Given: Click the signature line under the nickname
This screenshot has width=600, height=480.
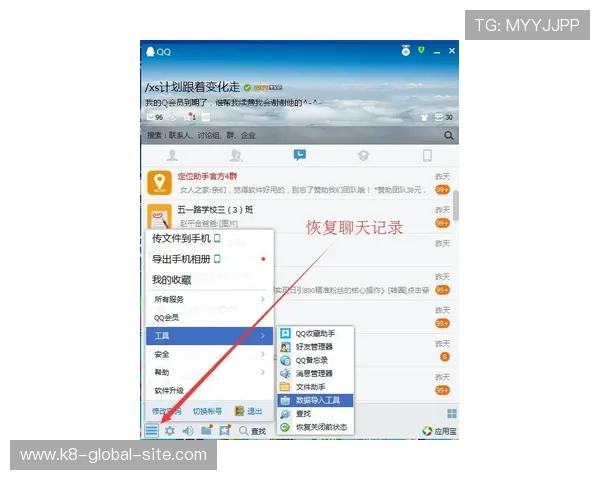Looking at the screenshot, I should point(232,103).
